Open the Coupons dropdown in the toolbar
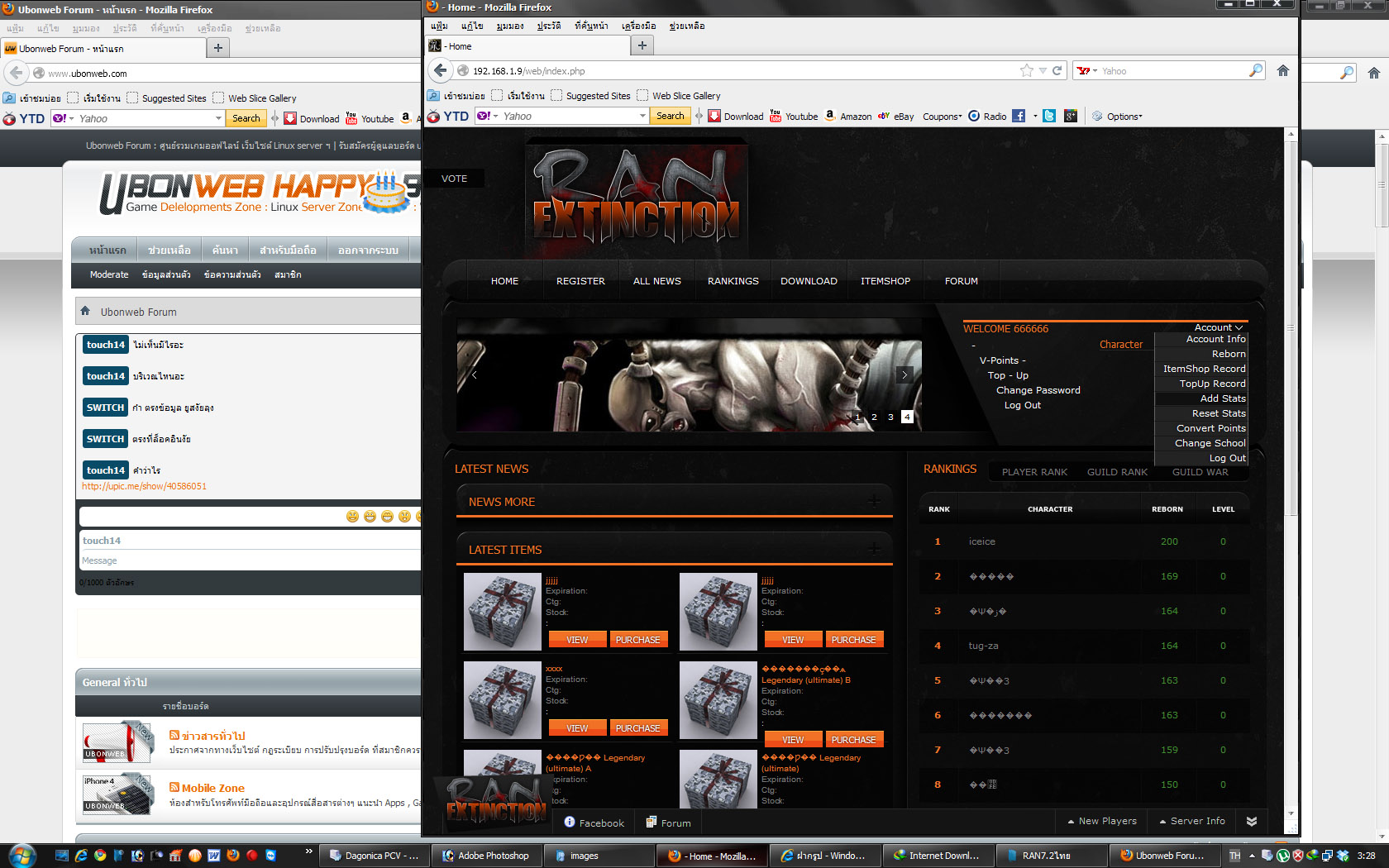The height and width of the screenshot is (868, 1389). (x=942, y=117)
